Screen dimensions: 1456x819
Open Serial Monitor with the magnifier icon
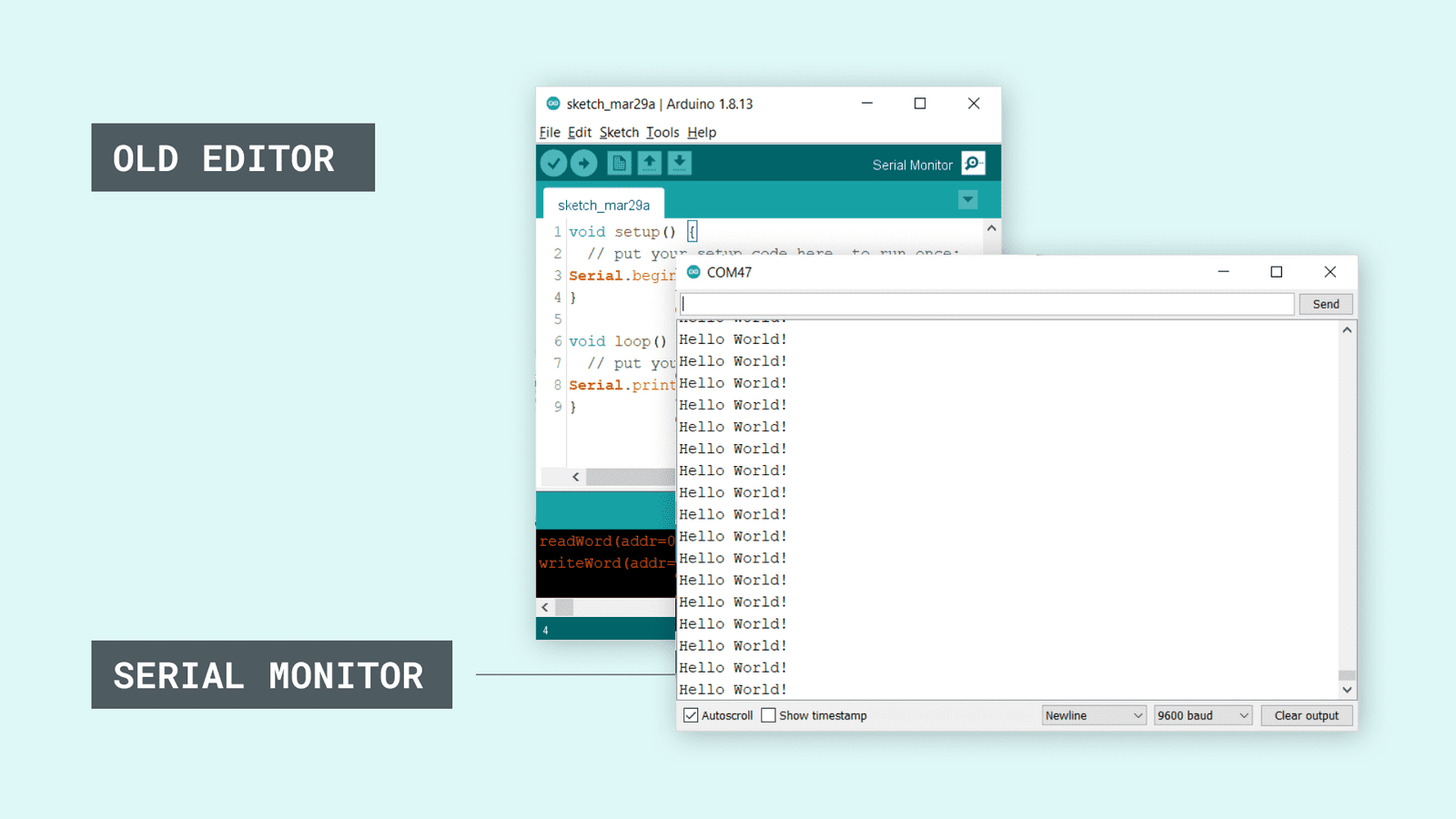[x=973, y=164]
